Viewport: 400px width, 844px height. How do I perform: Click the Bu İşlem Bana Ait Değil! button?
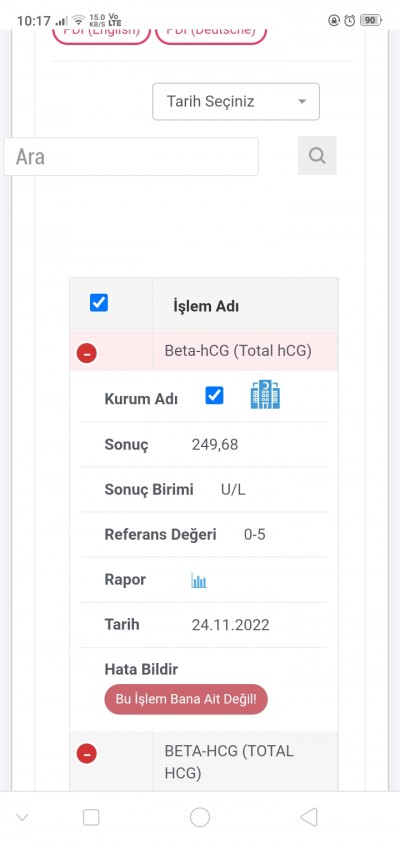click(186, 699)
